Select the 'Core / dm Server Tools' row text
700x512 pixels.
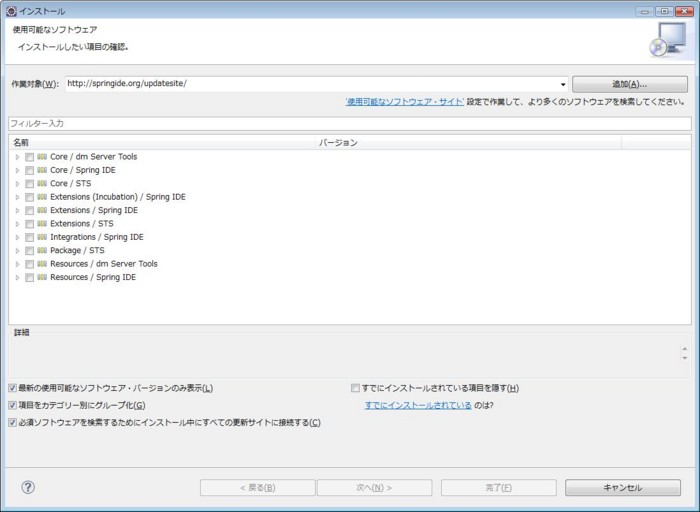tap(94, 157)
